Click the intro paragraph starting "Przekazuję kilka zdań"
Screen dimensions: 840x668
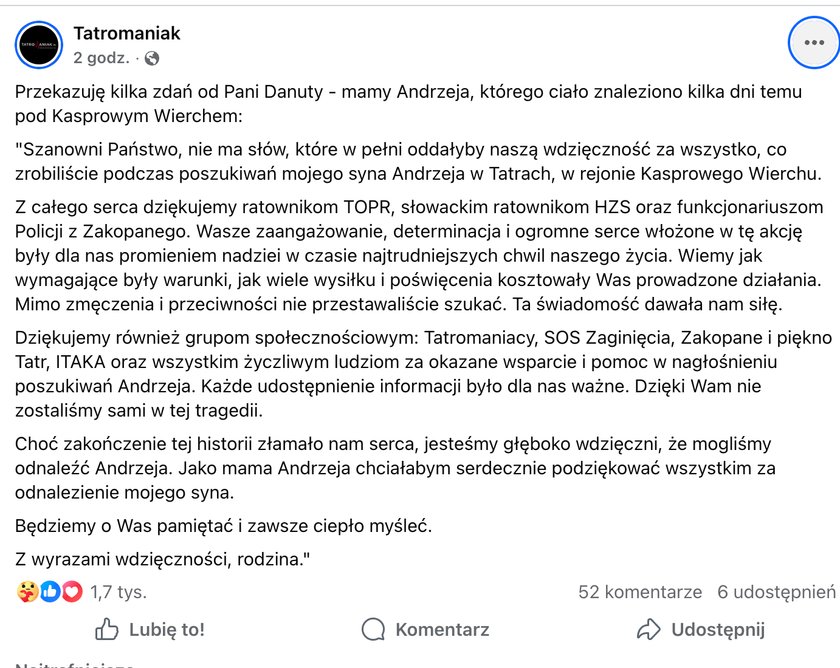[x=400, y=103]
